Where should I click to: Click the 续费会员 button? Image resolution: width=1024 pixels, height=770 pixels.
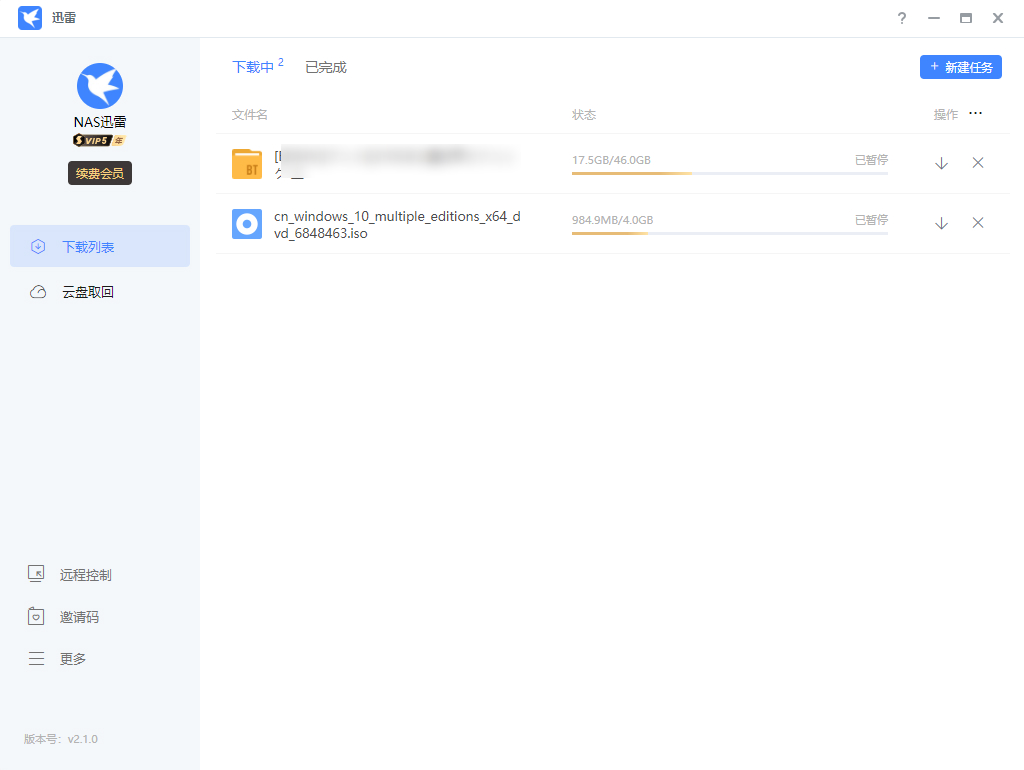[x=100, y=173]
